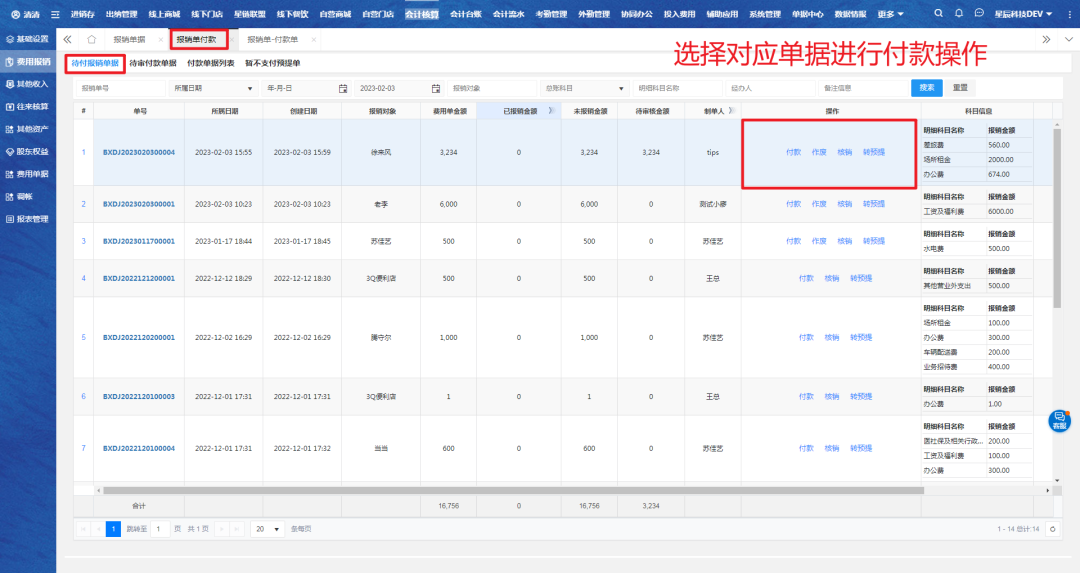Screen dimensions: 1080x573
Task: Open the 更多 menu in top navigation
Action: point(890,14)
